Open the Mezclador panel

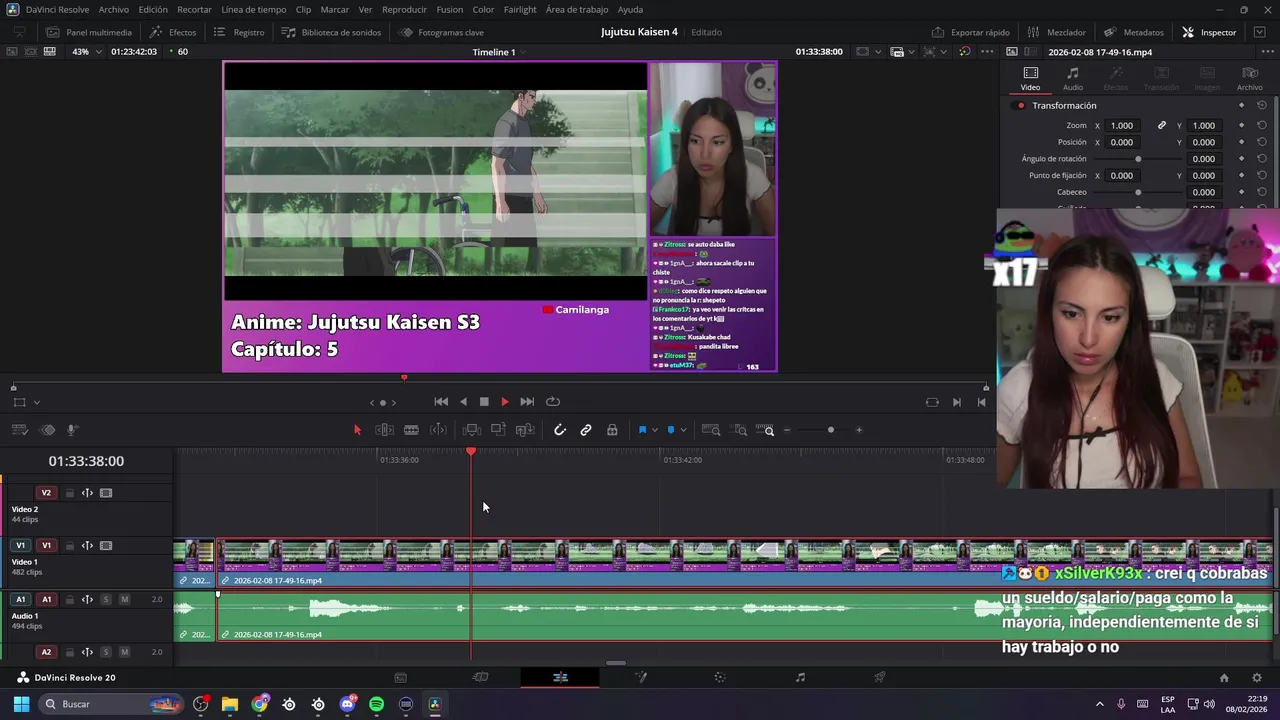click(1056, 32)
